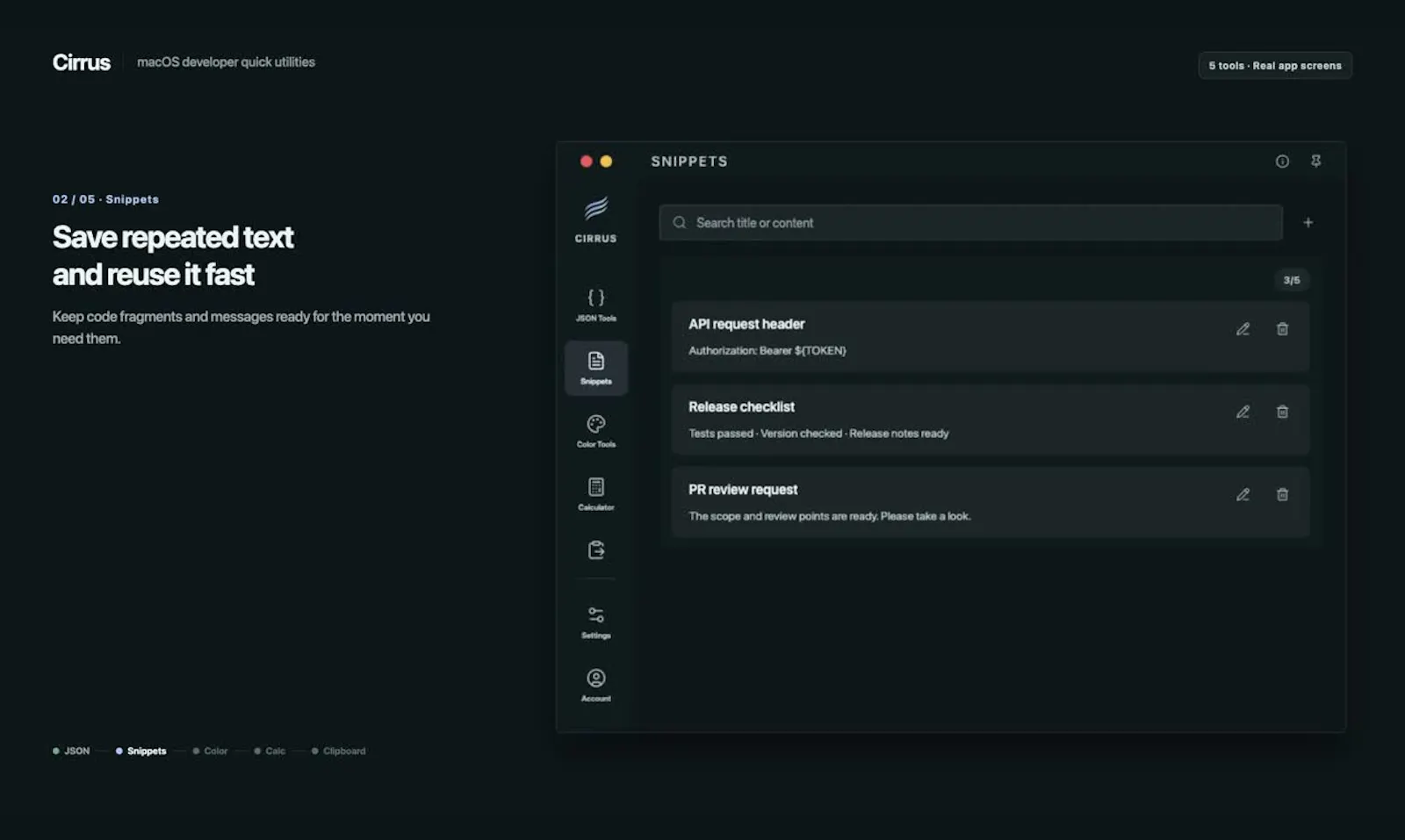Screen dimensions: 1405x840
Task: Click 'The scope and review points are ready' text
Action: pyautogui.click(x=783, y=516)
